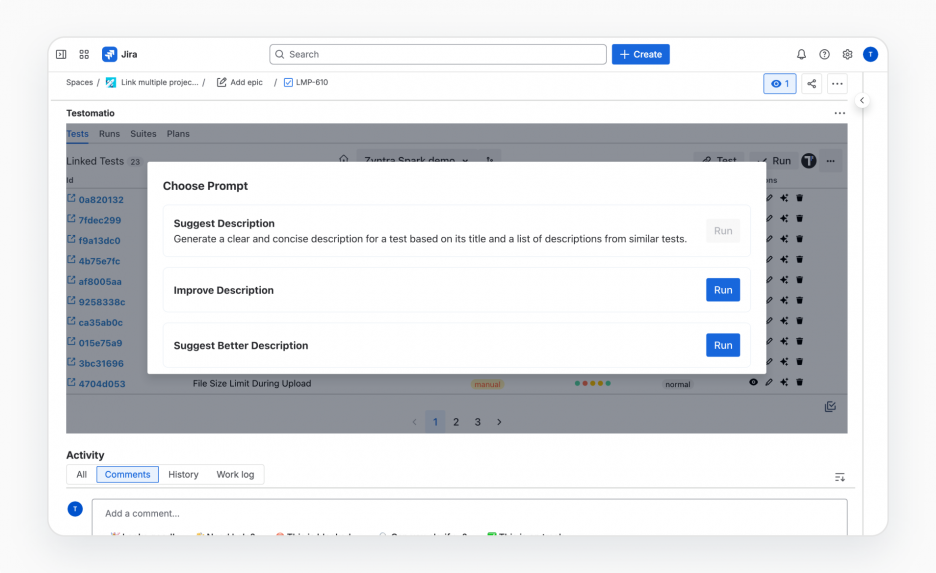
Task: Open Testomatio panel three-dot menu
Action: click(839, 113)
